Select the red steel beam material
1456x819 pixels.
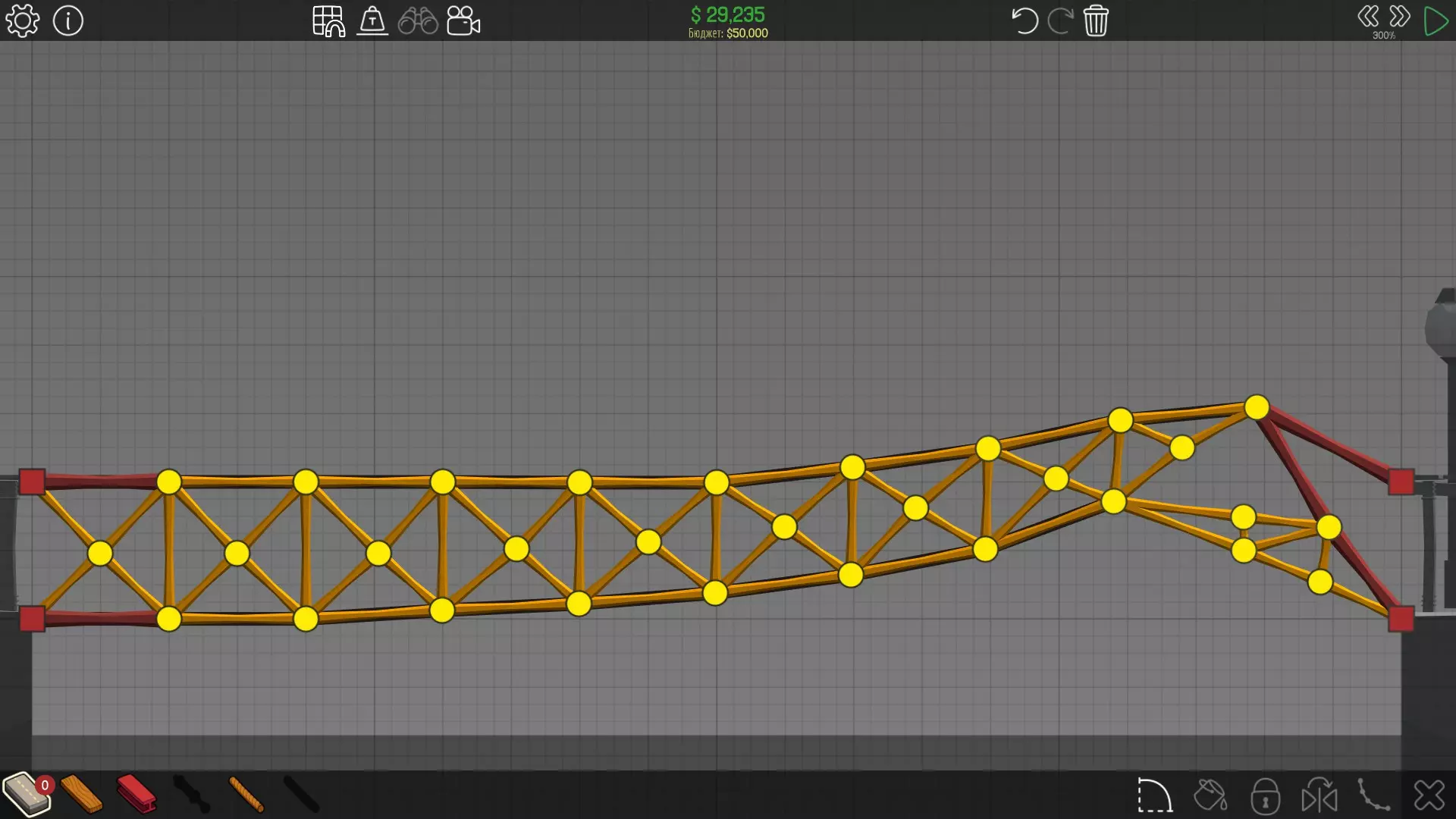[x=136, y=795]
